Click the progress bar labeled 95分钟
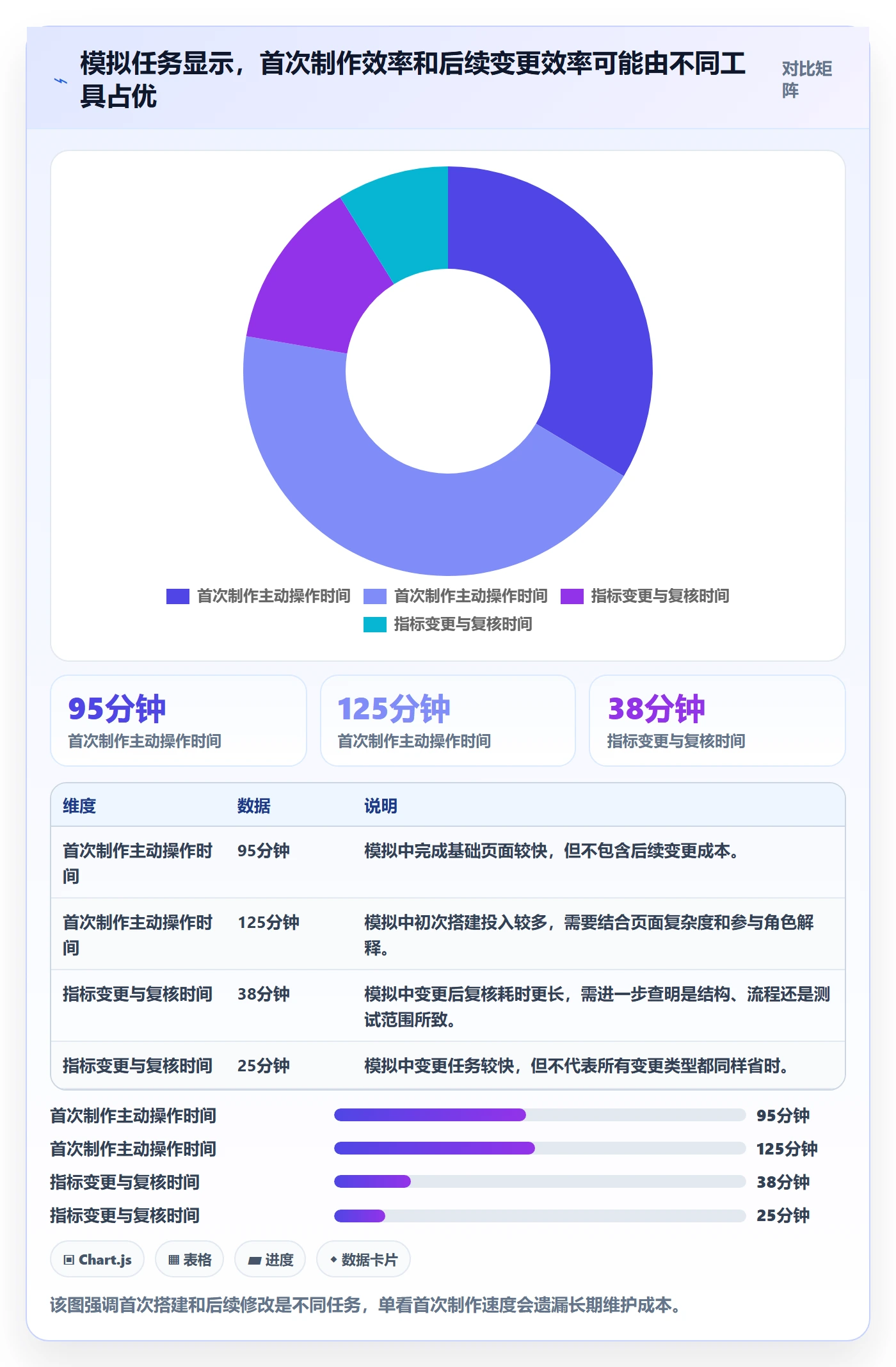896x1367 pixels. pos(540,1115)
